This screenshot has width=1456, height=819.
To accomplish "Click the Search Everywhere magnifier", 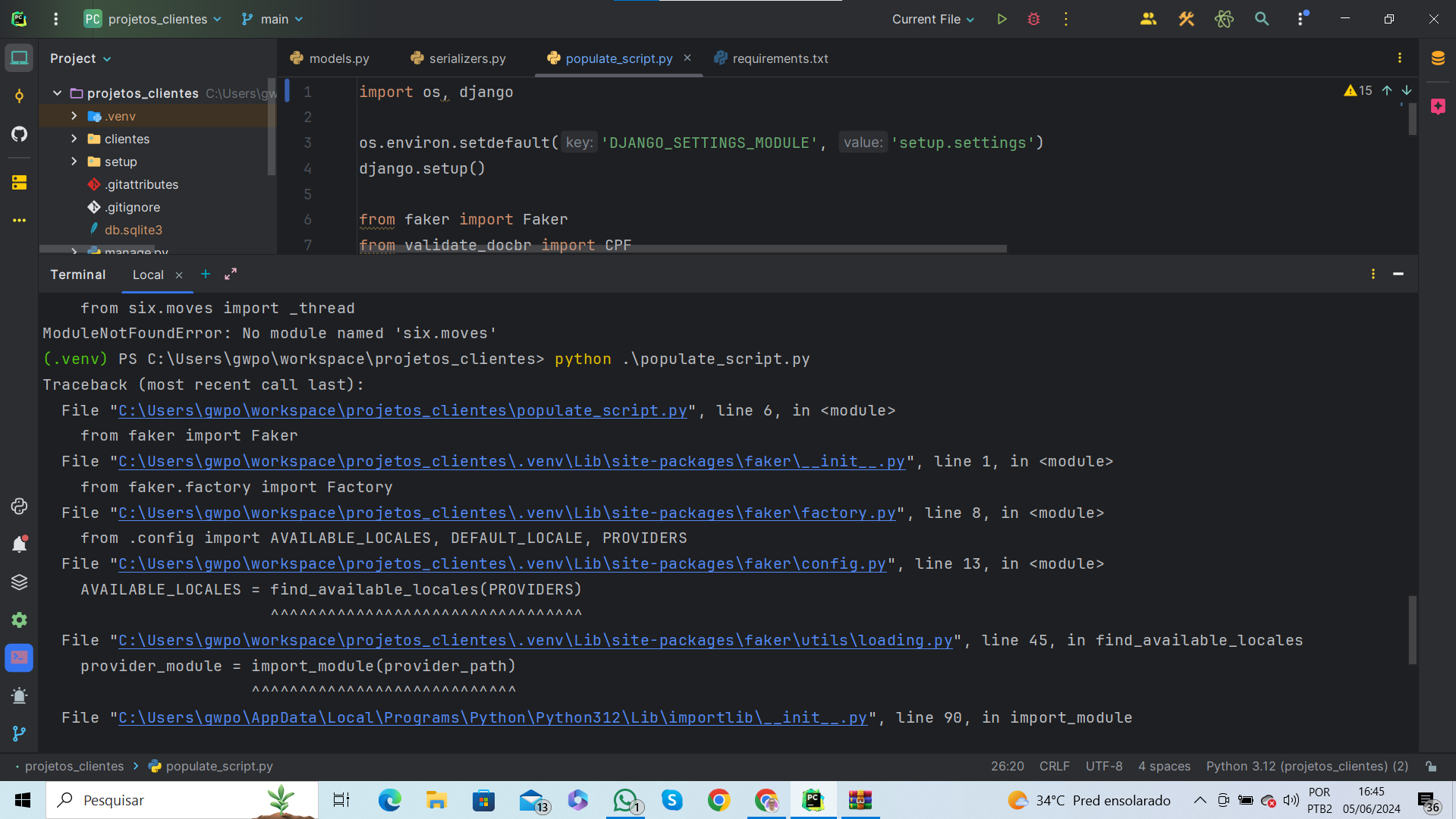I will pos(1262,19).
